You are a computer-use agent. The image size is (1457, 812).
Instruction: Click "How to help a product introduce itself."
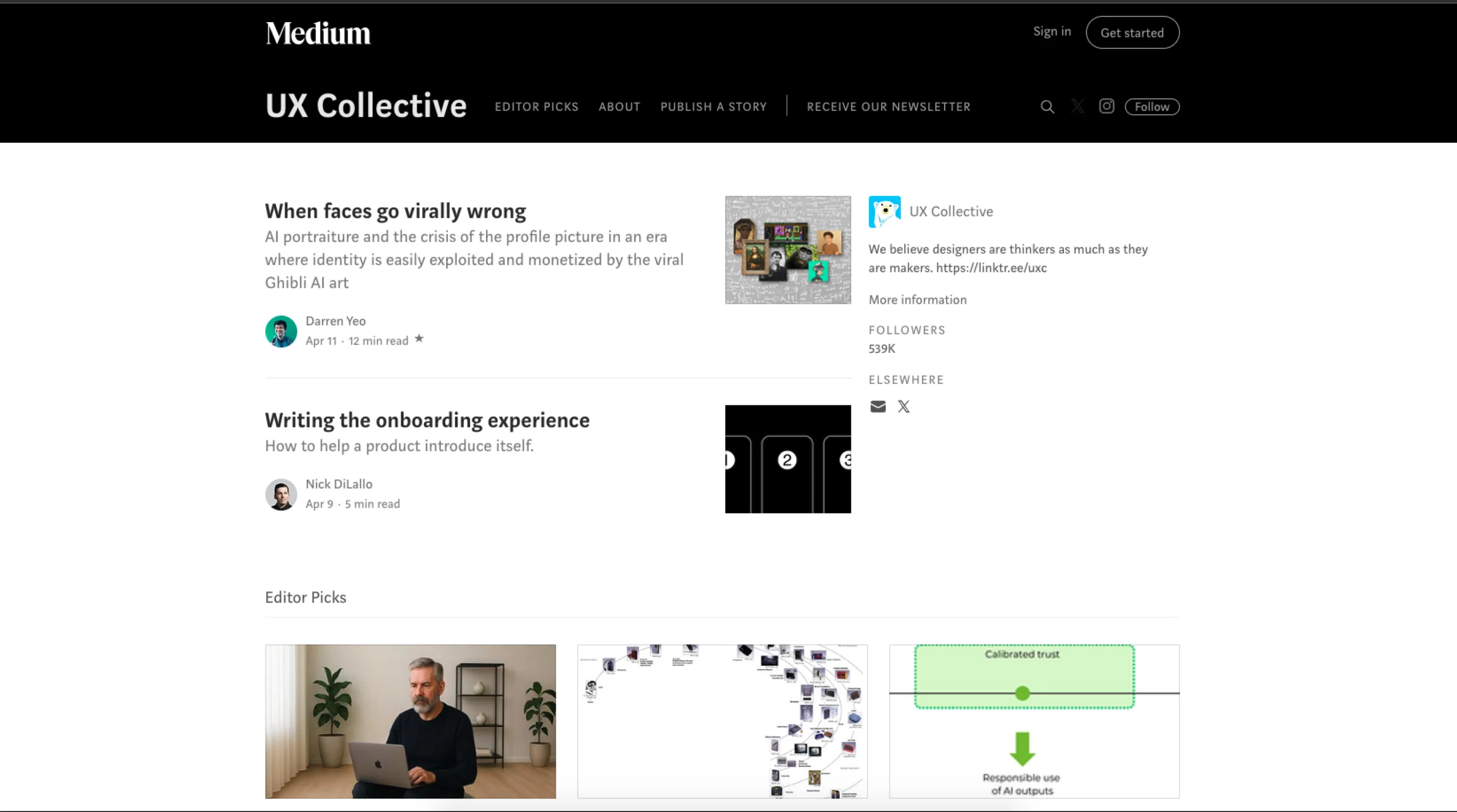coord(400,446)
